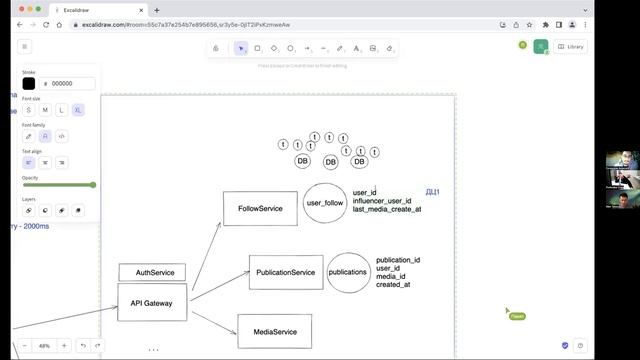
Task: Select the Line tool
Action: pyautogui.click(x=323, y=49)
